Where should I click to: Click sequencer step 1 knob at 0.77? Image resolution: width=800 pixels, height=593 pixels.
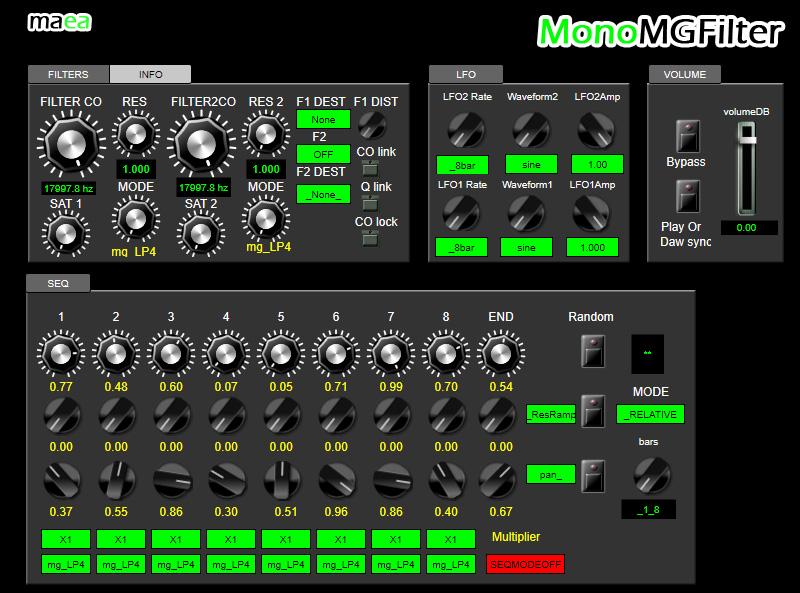click(x=61, y=354)
